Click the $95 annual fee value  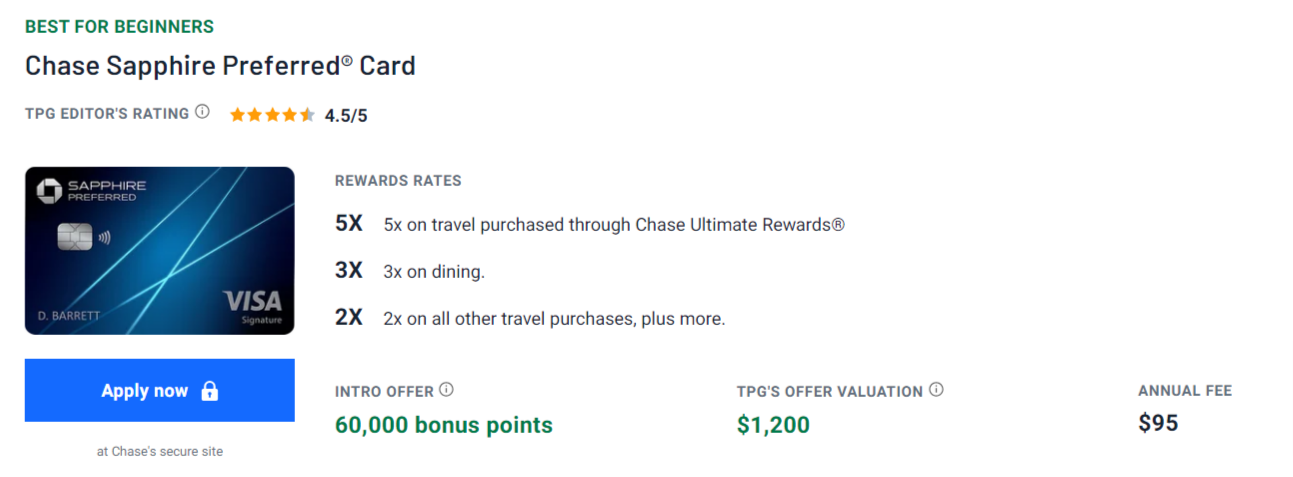1158,423
